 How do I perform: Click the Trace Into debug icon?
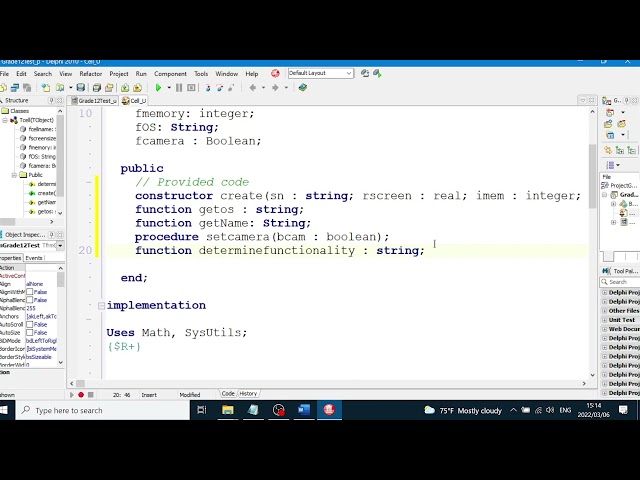[x=208, y=87]
